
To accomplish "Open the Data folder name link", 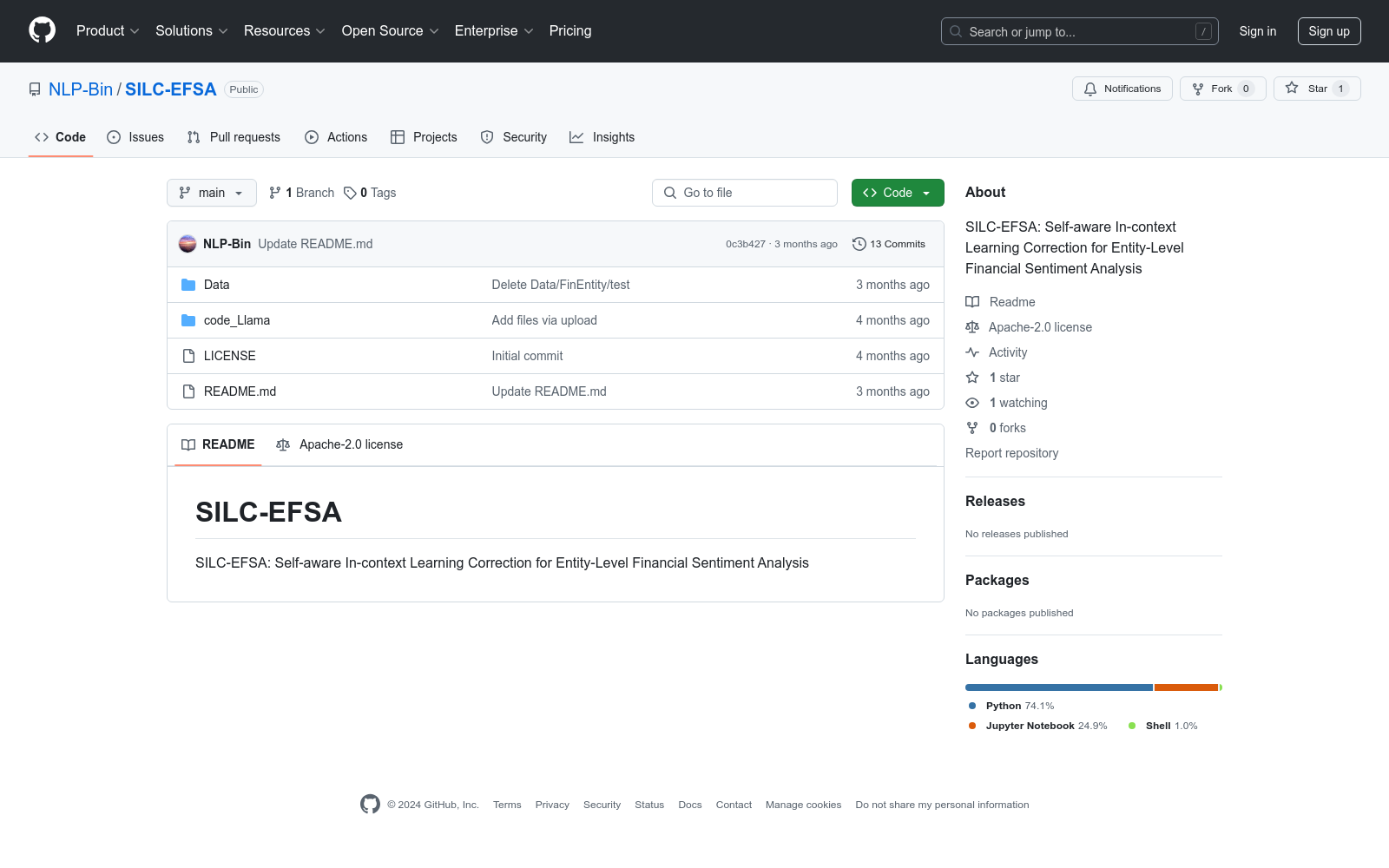I will click(217, 285).
